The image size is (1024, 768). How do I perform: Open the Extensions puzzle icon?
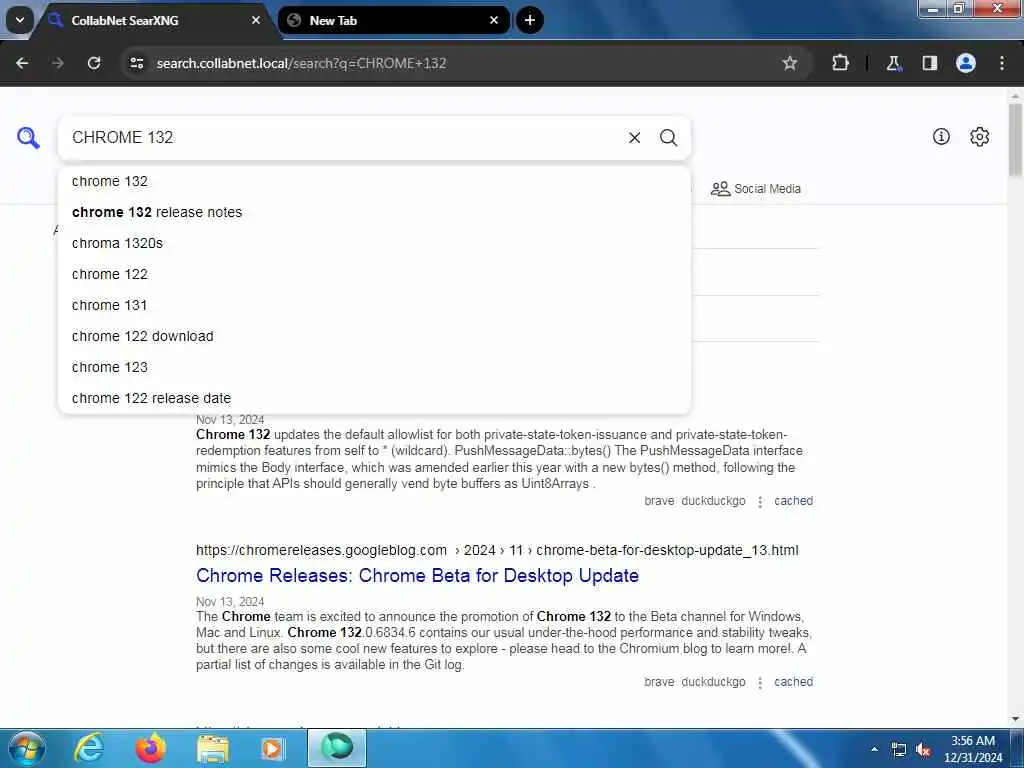click(x=840, y=63)
